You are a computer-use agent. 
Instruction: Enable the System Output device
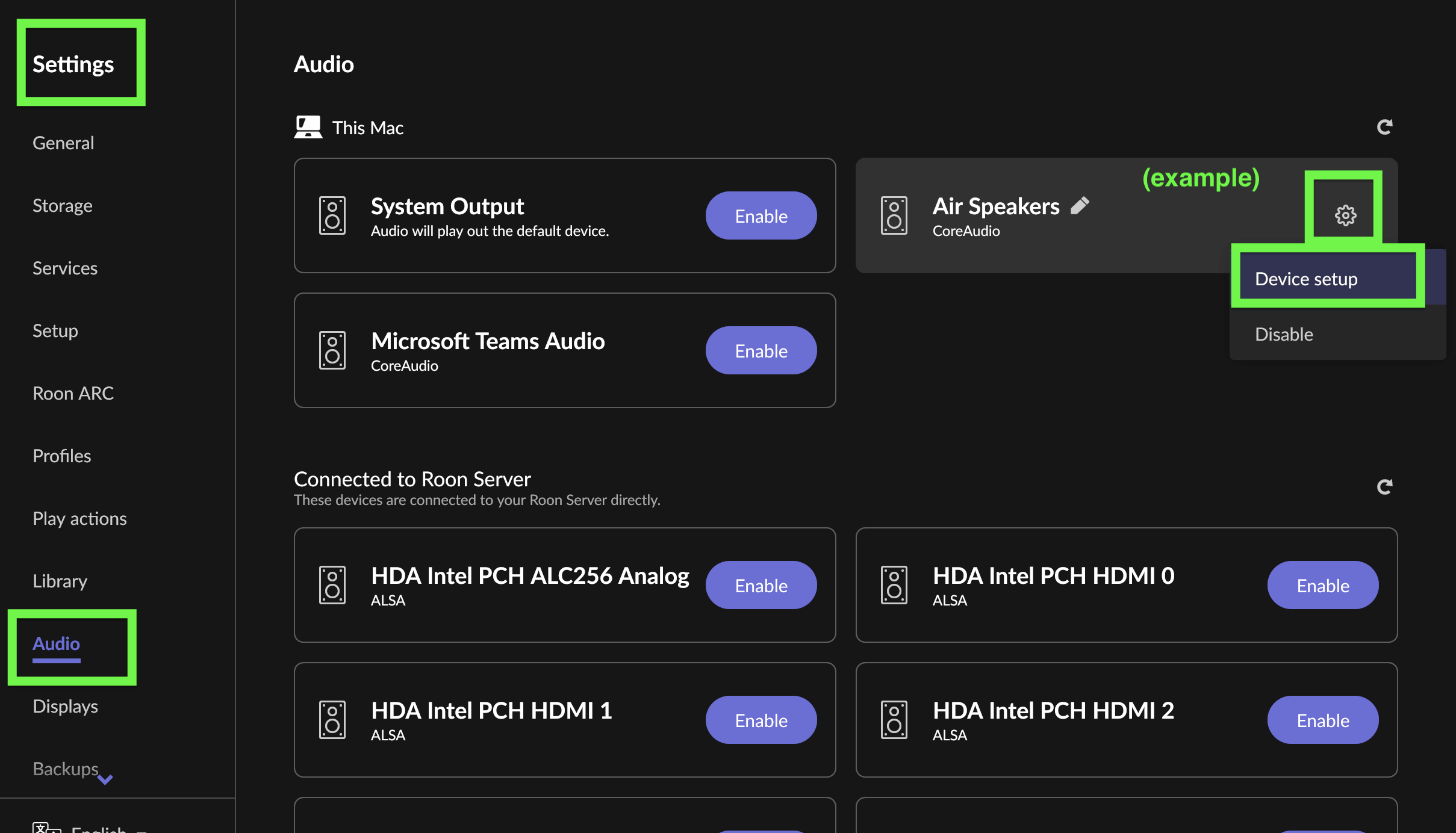click(761, 216)
